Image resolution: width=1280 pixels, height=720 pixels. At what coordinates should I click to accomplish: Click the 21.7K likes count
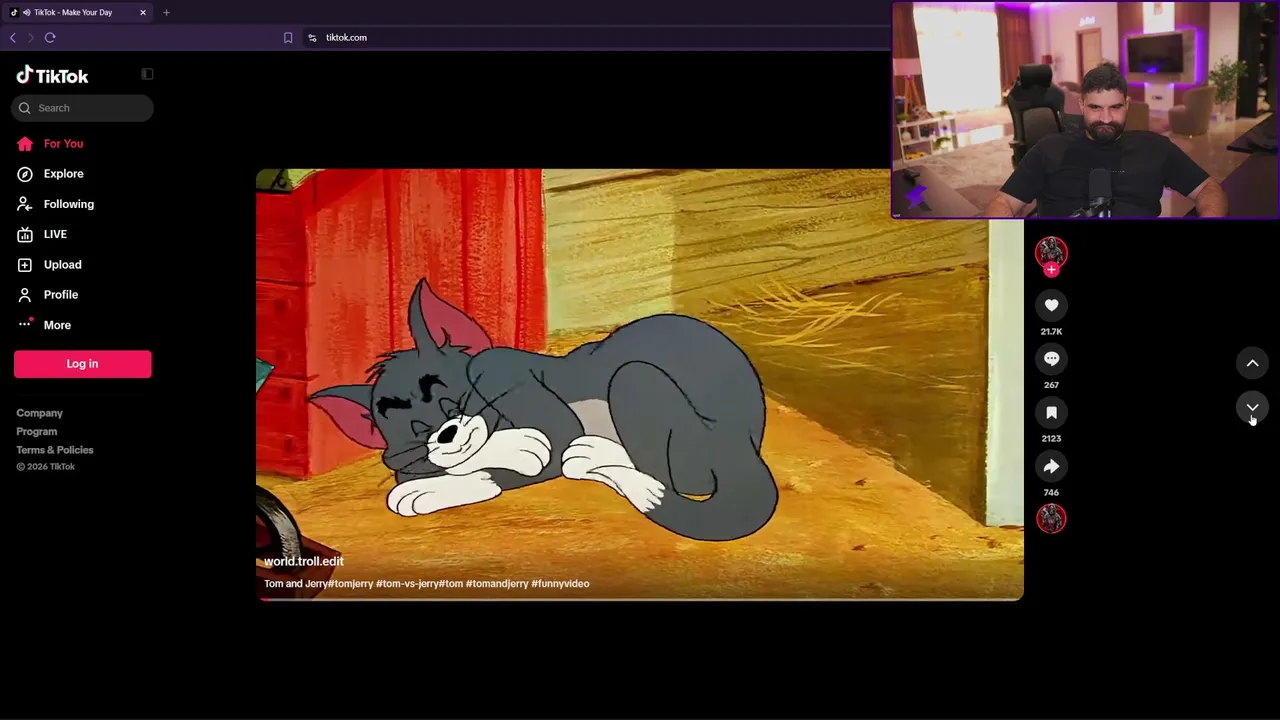pyautogui.click(x=1051, y=332)
